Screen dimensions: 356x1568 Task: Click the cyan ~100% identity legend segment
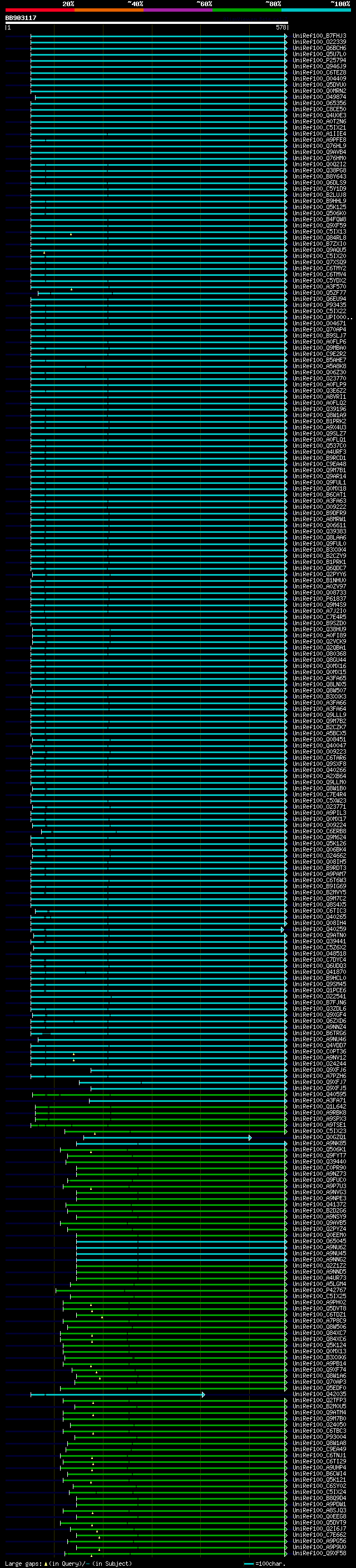pyautogui.click(x=317, y=10)
